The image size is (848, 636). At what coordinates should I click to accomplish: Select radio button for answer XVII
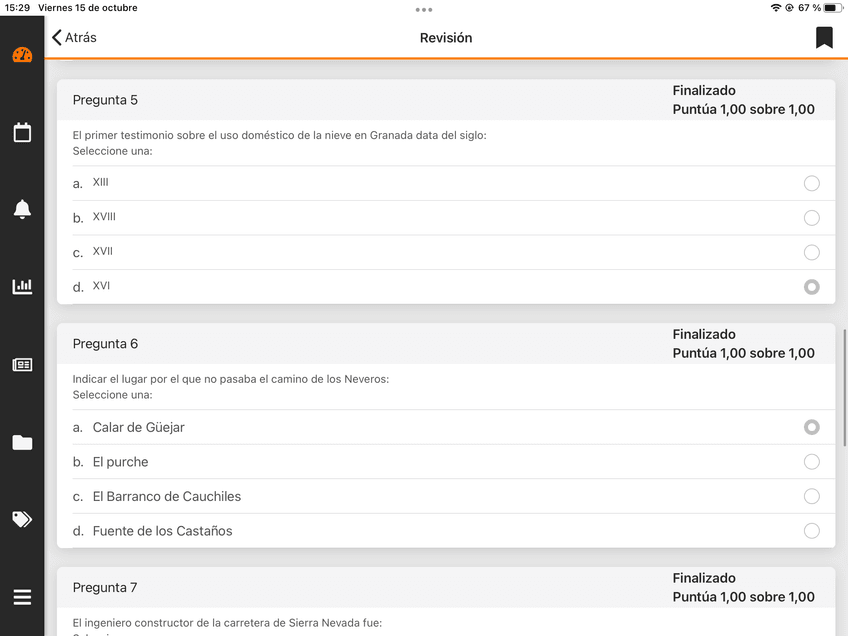(x=812, y=252)
